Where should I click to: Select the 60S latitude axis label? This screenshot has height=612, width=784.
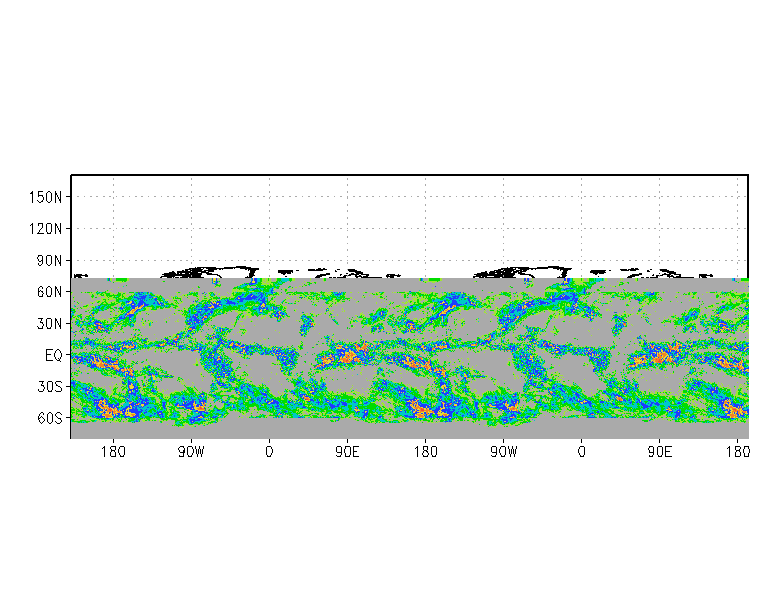coord(50,418)
